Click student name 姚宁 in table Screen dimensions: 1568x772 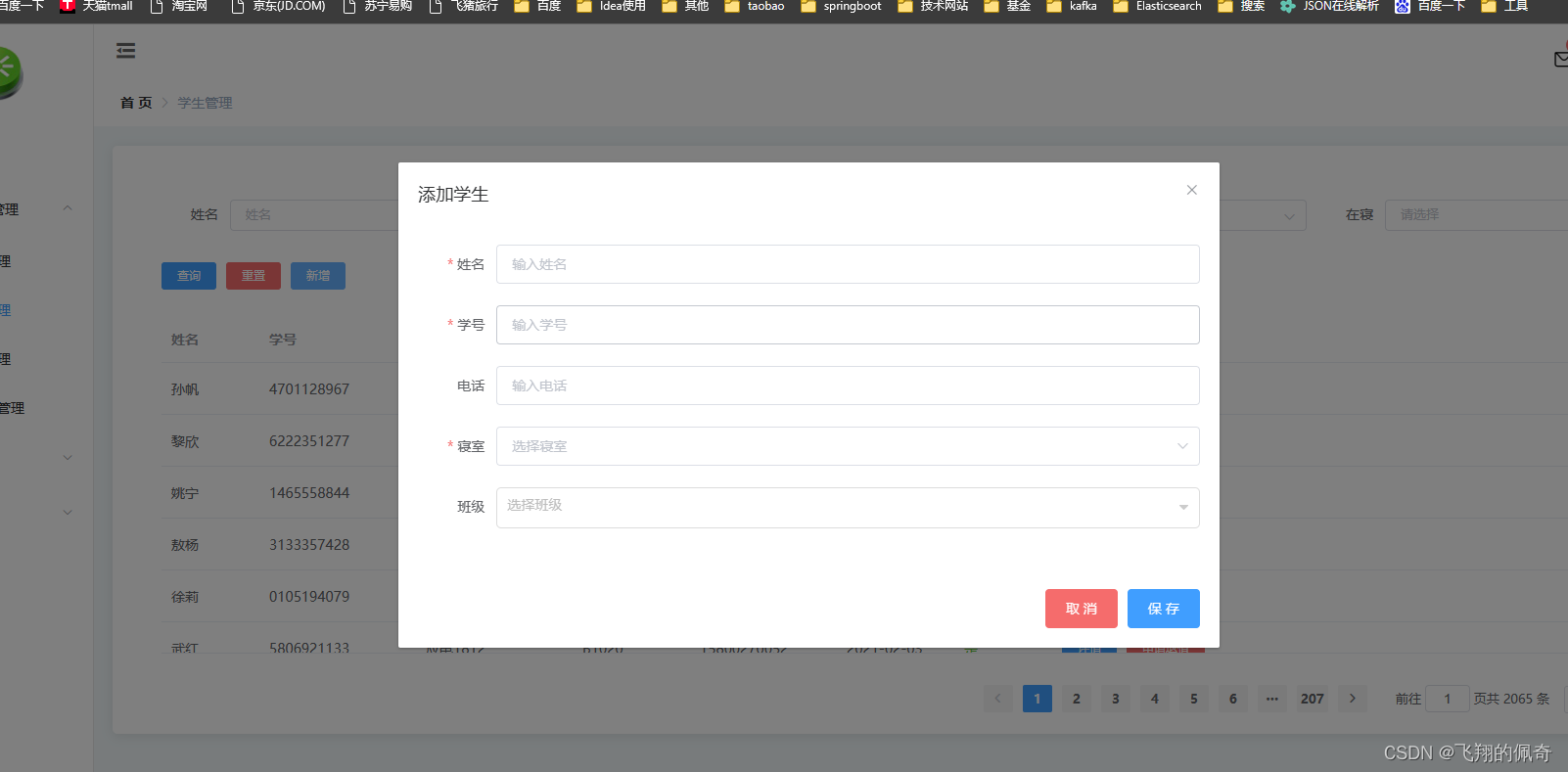pyautogui.click(x=185, y=493)
